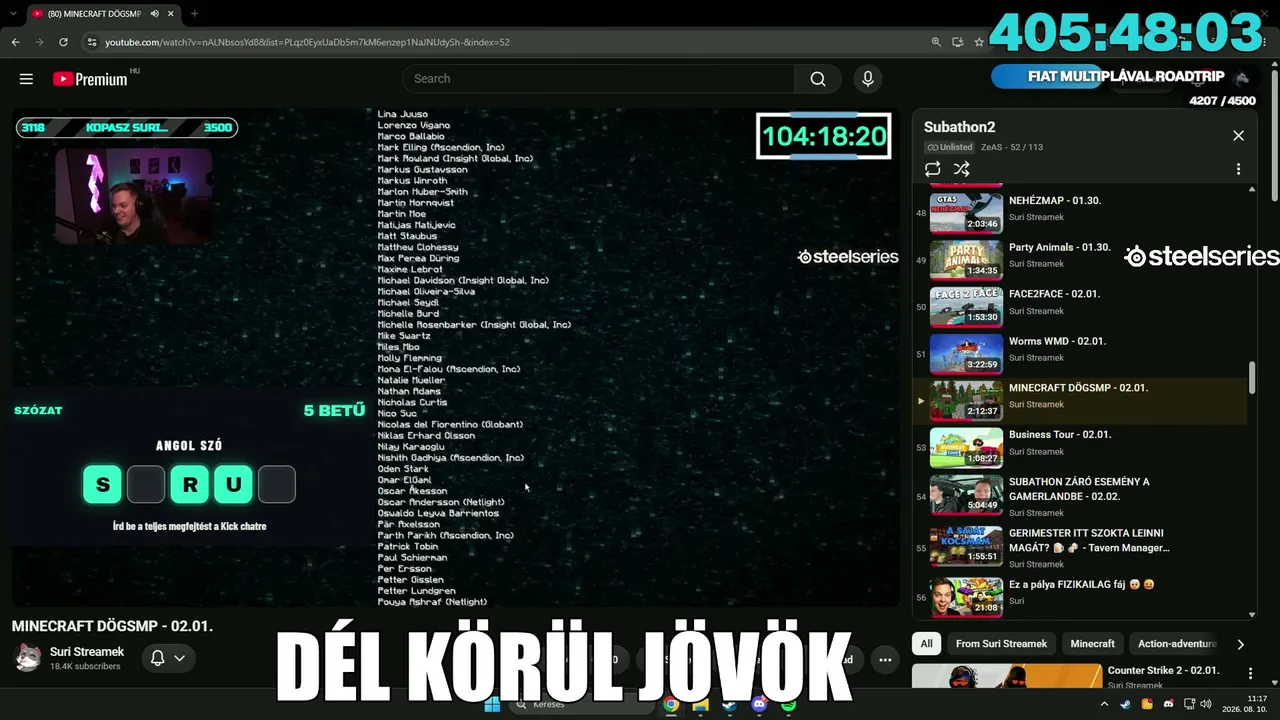Screen dimensions: 1280x720
Task: Open volume settings from system tray
Action: point(1205,705)
